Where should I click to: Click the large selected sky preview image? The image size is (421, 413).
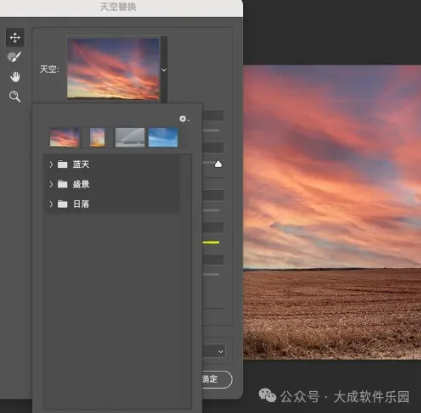113,68
